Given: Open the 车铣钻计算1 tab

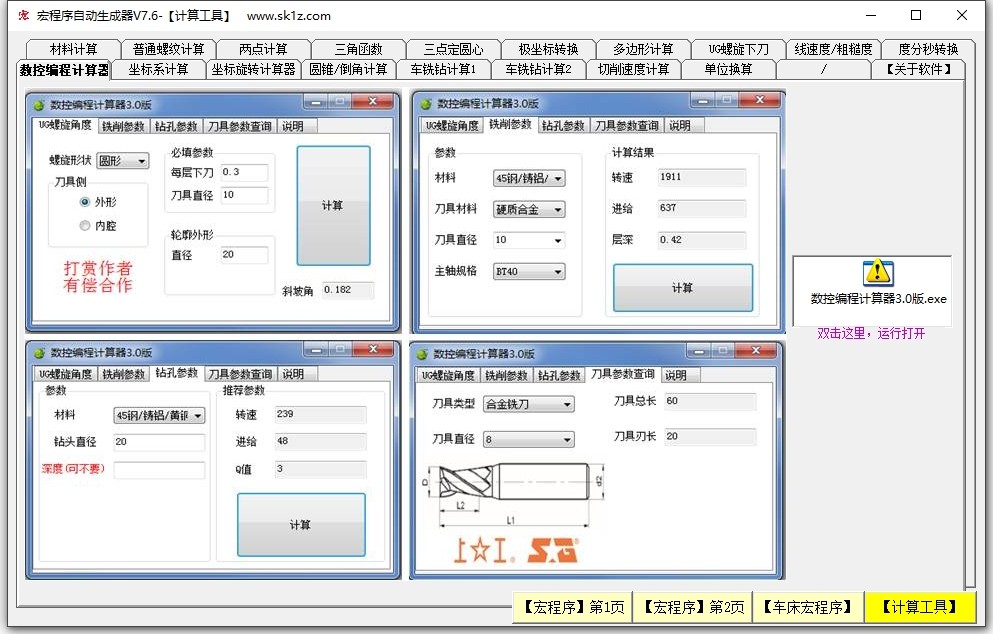Looking at the screenshot, I should 443,69.
